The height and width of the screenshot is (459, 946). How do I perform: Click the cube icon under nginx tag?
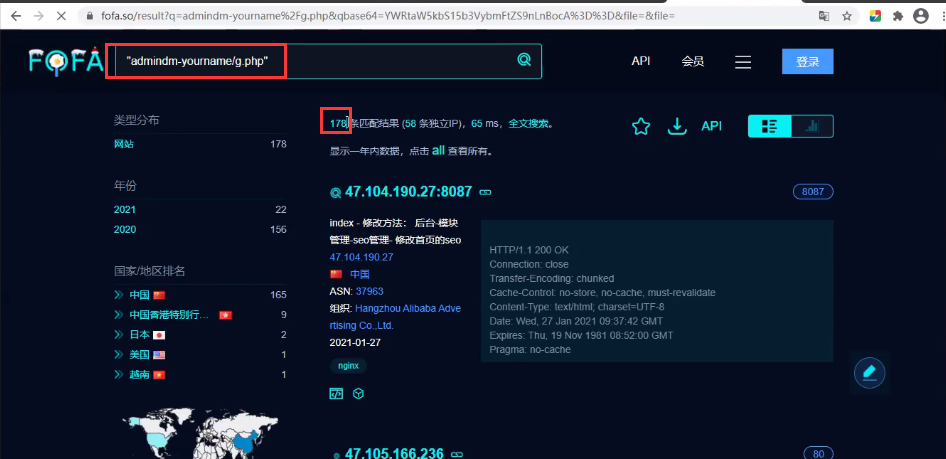point(358,393)
